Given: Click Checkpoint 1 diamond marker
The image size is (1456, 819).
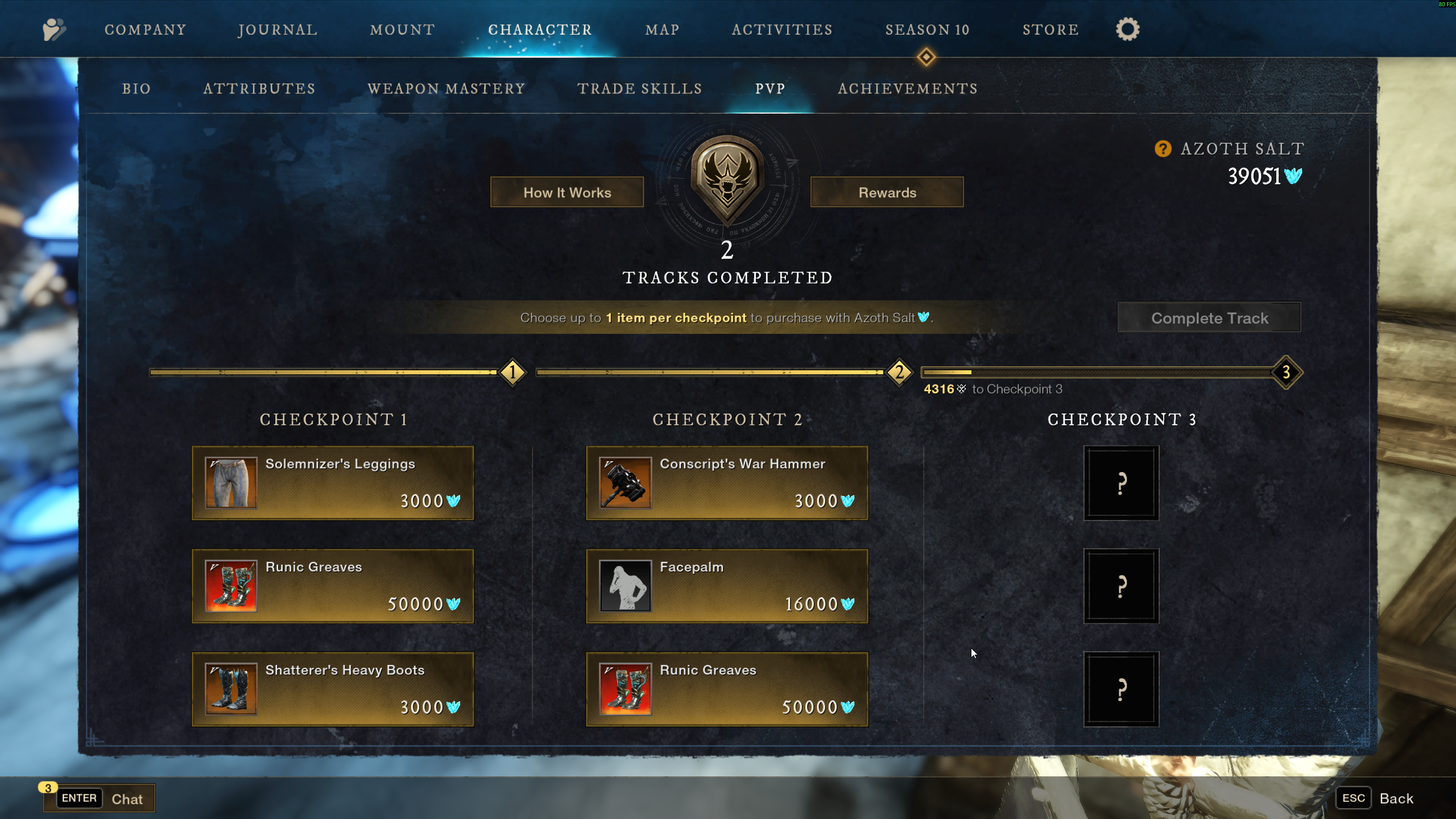Looking at the screenshot, I should click(x=512, y=373).
